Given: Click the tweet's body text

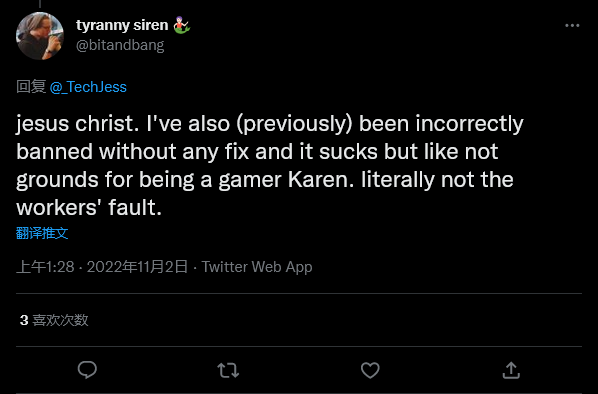Looking at the screenshot, I should pyautogui.click(x=270, y=166).
